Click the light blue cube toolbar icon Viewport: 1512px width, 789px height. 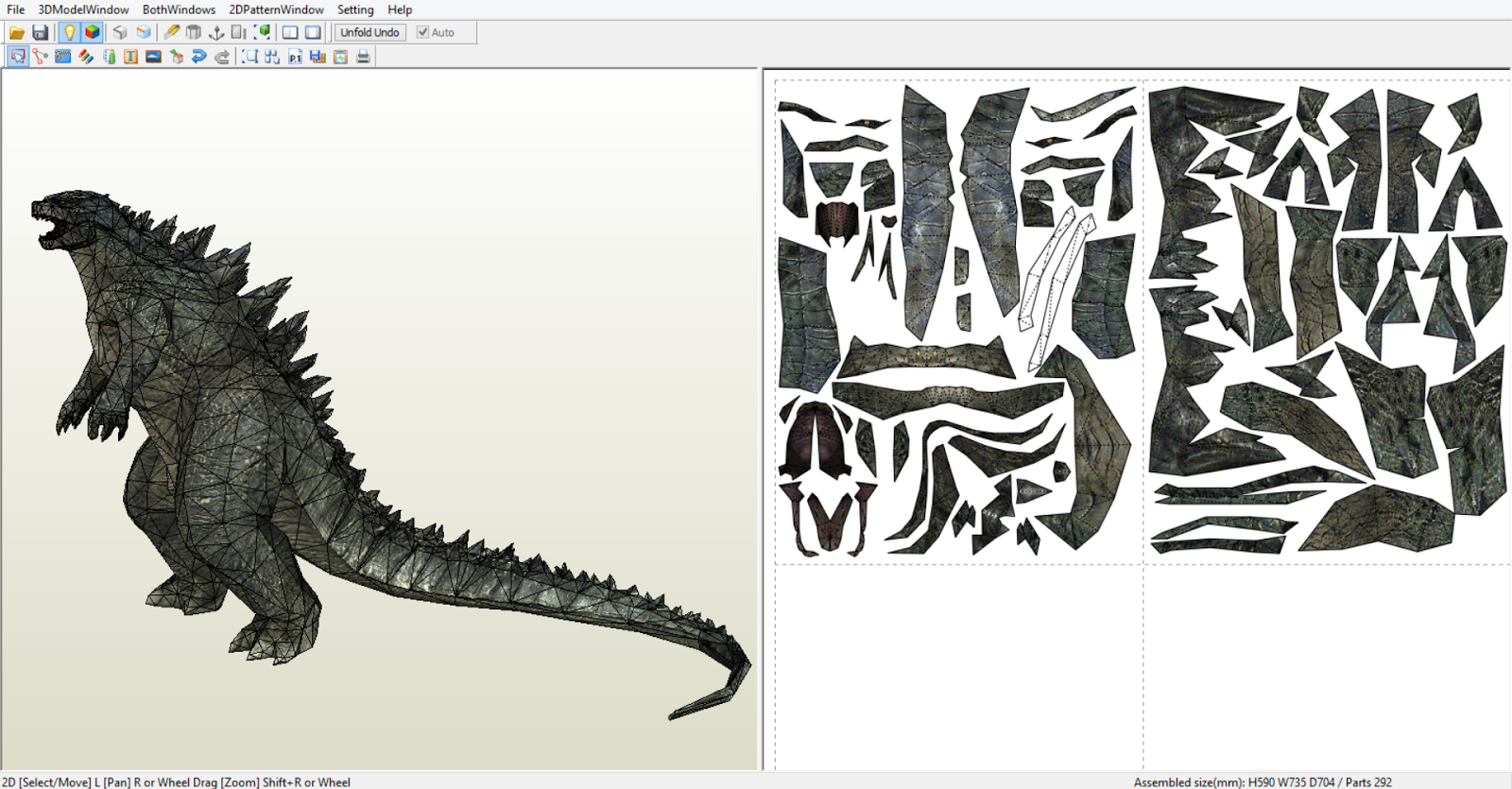tap(143, 32)
